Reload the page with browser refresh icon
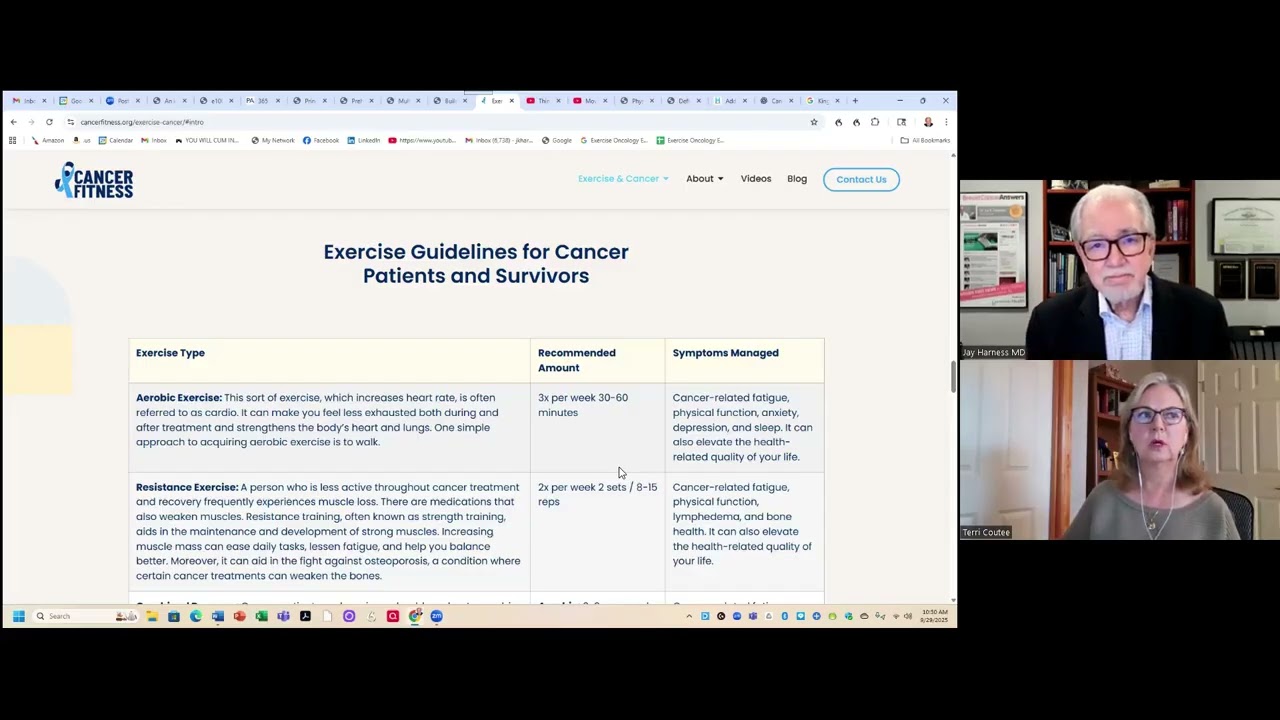Viewport: 1280px width, 720px height. [49, 122]
